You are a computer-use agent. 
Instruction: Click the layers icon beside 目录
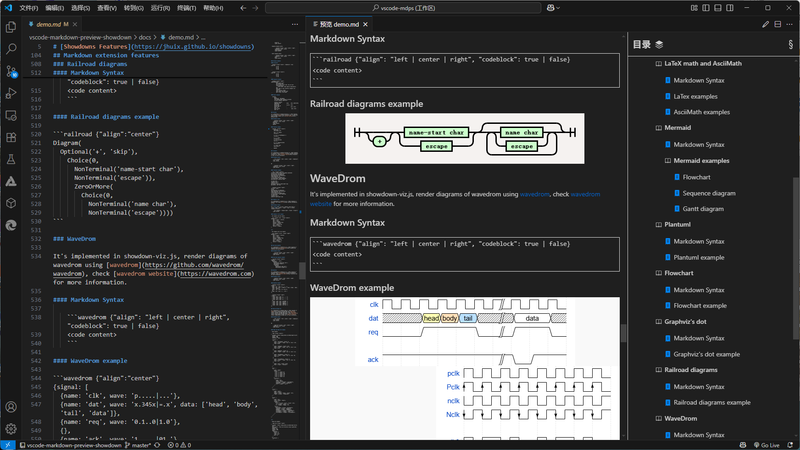click(659, 44)
